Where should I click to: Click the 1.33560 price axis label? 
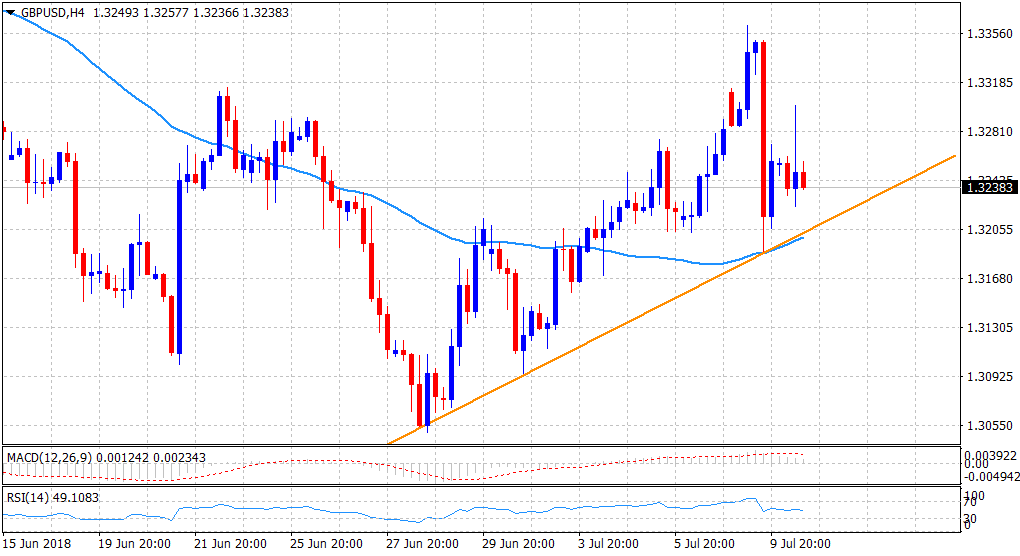[991, 33]
